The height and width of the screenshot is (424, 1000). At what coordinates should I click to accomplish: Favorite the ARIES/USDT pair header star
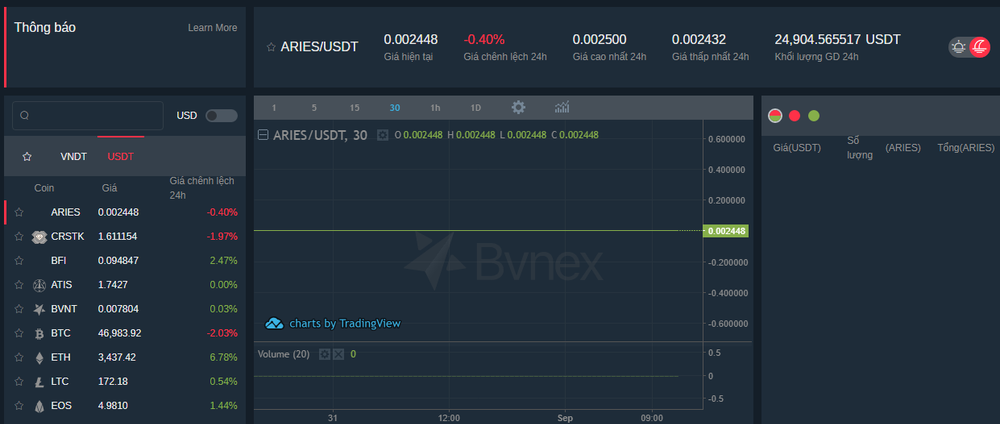271,47
